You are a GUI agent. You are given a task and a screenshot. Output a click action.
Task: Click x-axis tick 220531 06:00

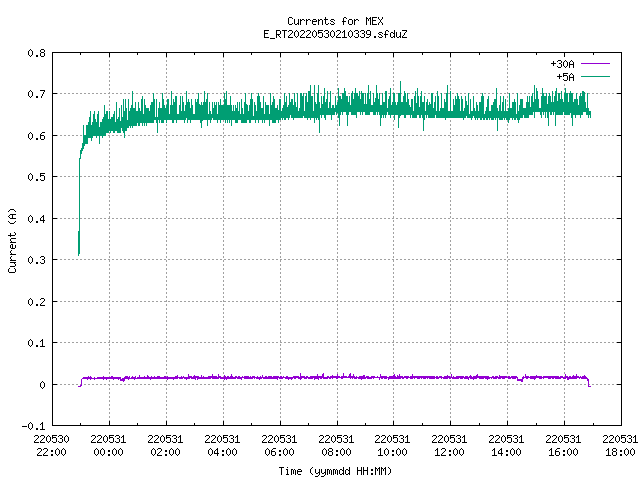(x=279, y=445)
